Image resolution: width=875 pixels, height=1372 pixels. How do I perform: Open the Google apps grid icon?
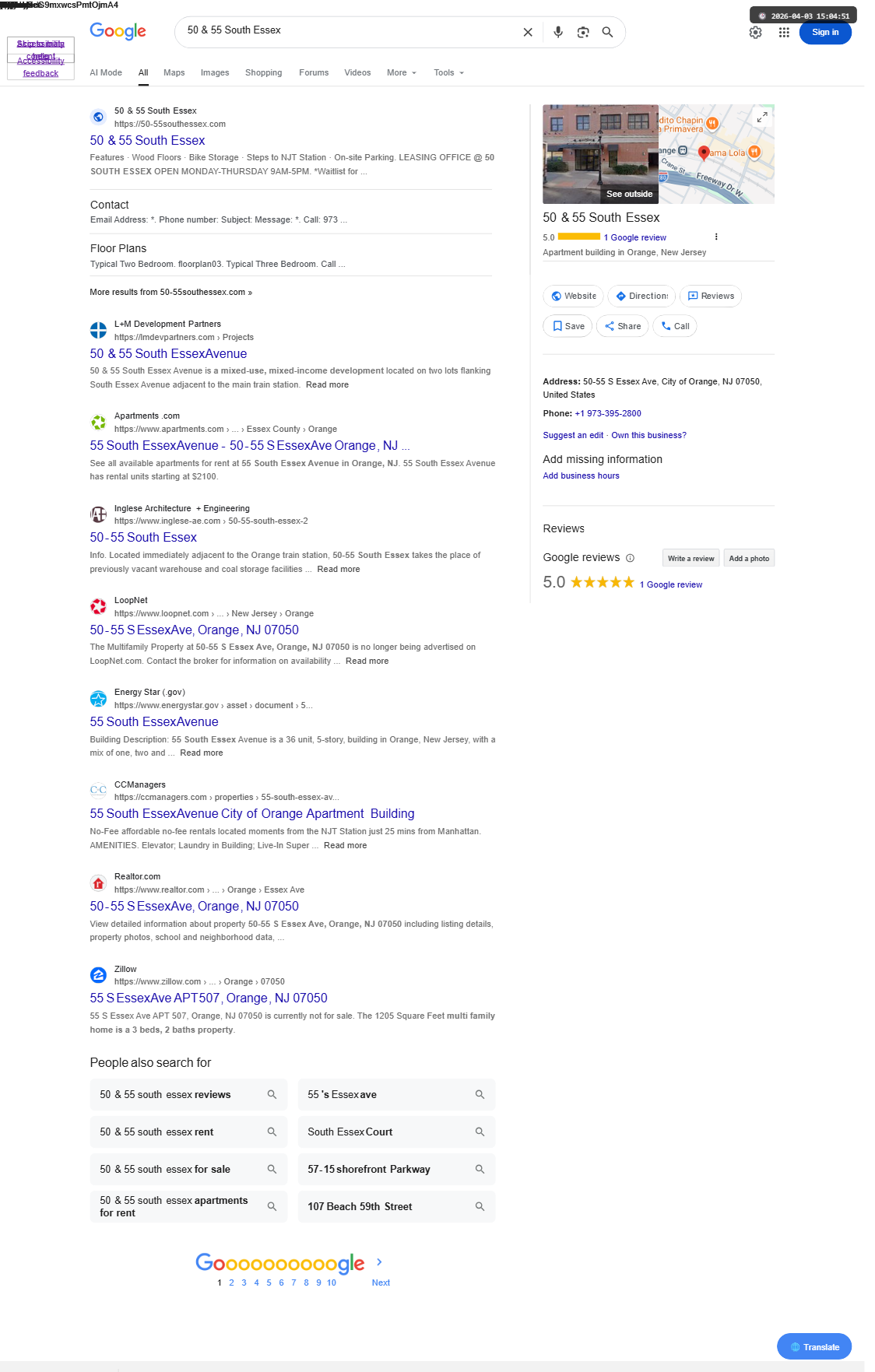coord(784,33)
